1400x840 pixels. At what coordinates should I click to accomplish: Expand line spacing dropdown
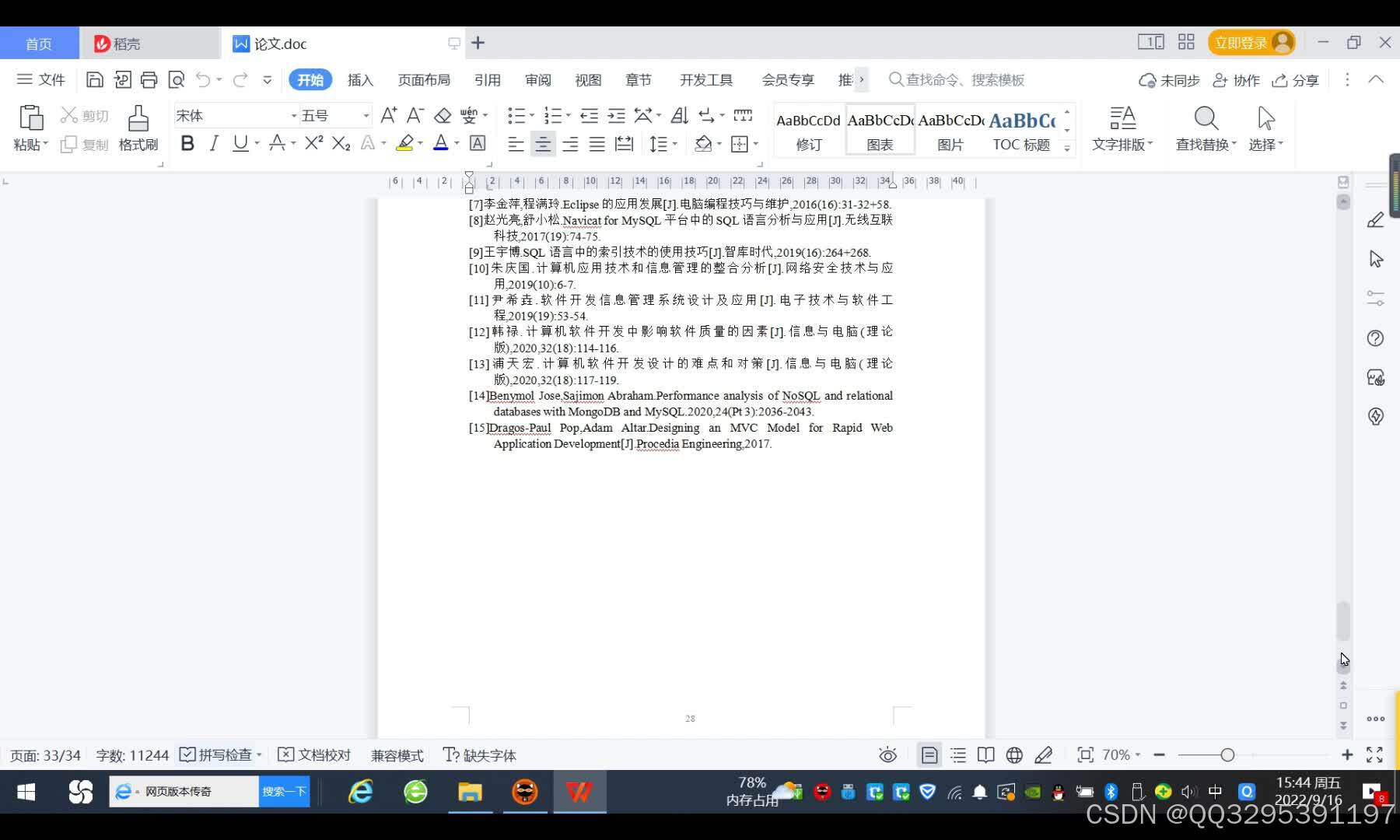674,144
